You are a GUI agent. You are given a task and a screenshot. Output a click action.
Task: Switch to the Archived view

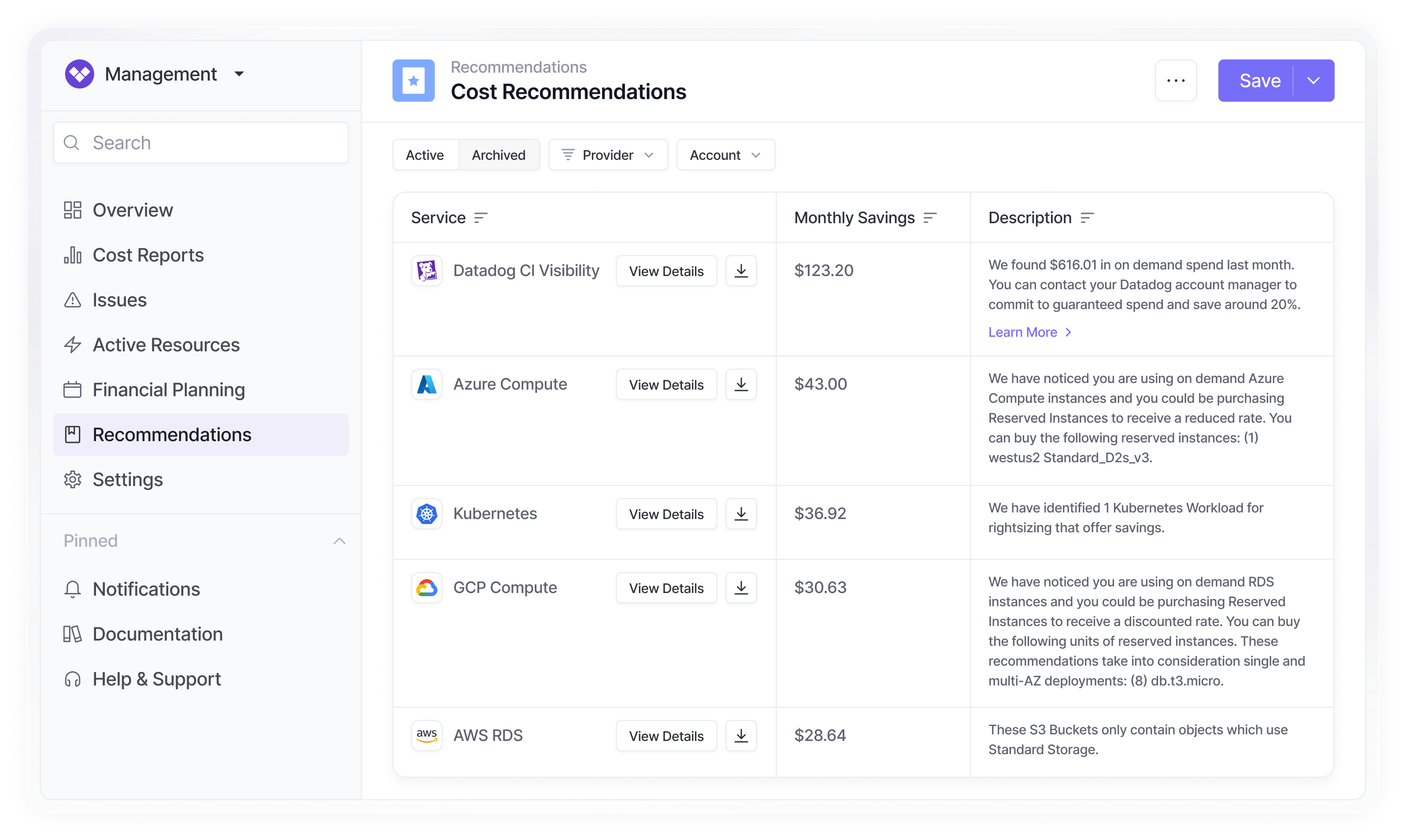[498, 155]
